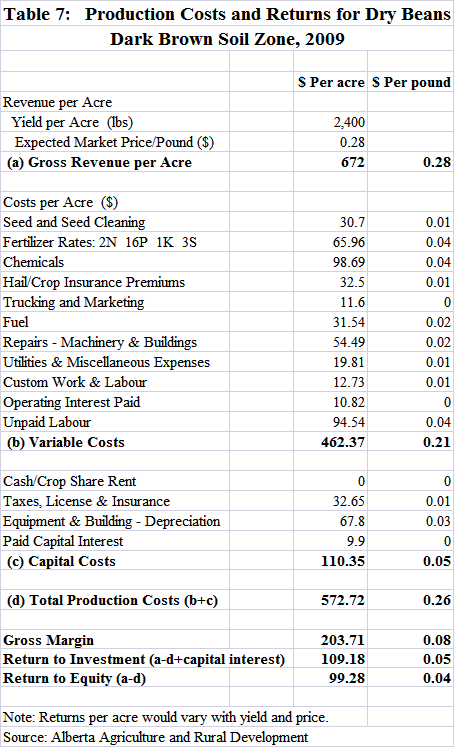Image resolution: width=454 pixels, height=747 pixels.
Task: Click the '$ Per acre' column header
Action: point(331,82)
